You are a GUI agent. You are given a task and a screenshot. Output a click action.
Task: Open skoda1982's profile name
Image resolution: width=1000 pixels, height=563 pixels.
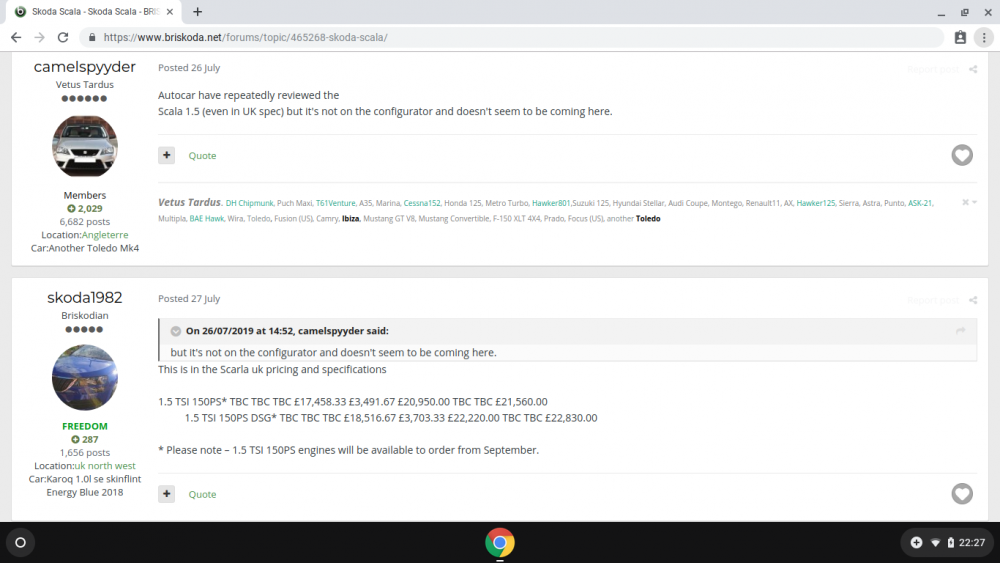85,298
